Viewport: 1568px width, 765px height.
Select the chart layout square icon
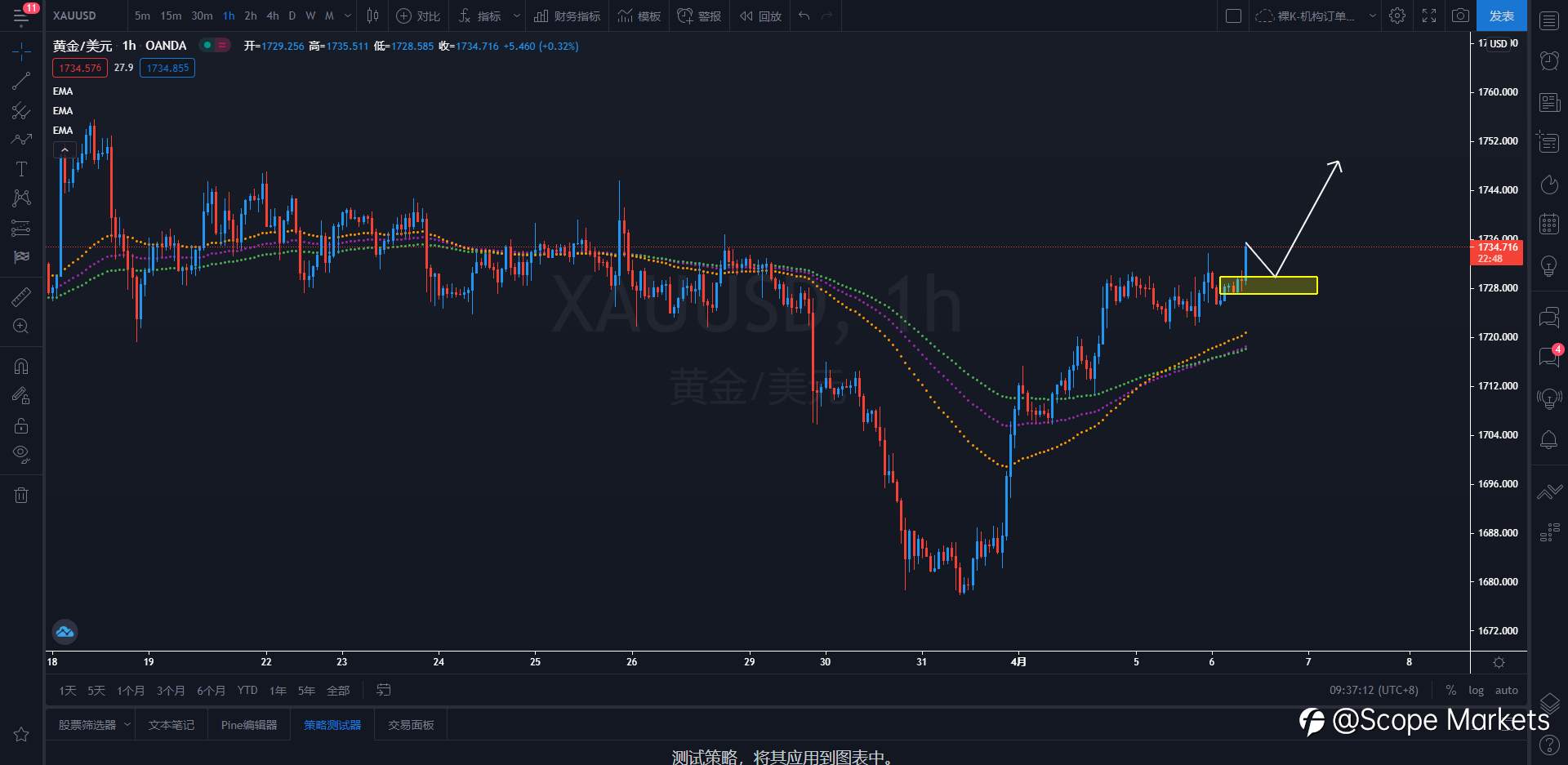[x=1233, y=16]
